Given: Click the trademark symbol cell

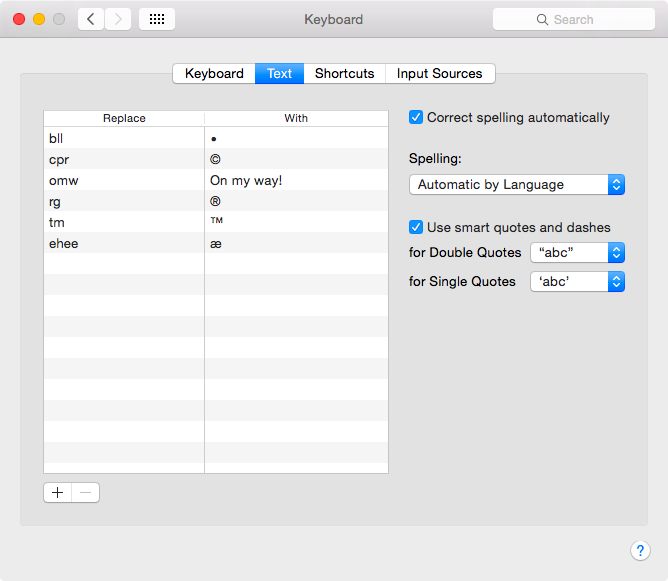Looking at the screenshot, I should point(297,221).
